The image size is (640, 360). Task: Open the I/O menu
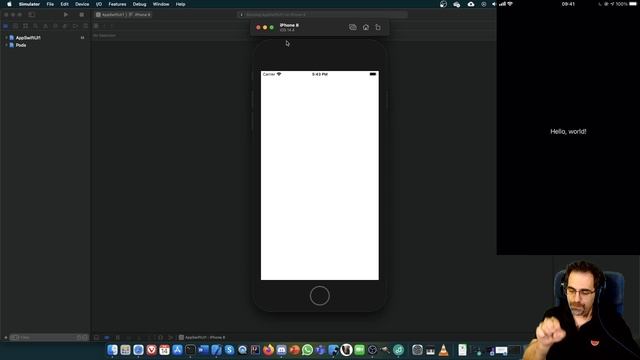99,4
